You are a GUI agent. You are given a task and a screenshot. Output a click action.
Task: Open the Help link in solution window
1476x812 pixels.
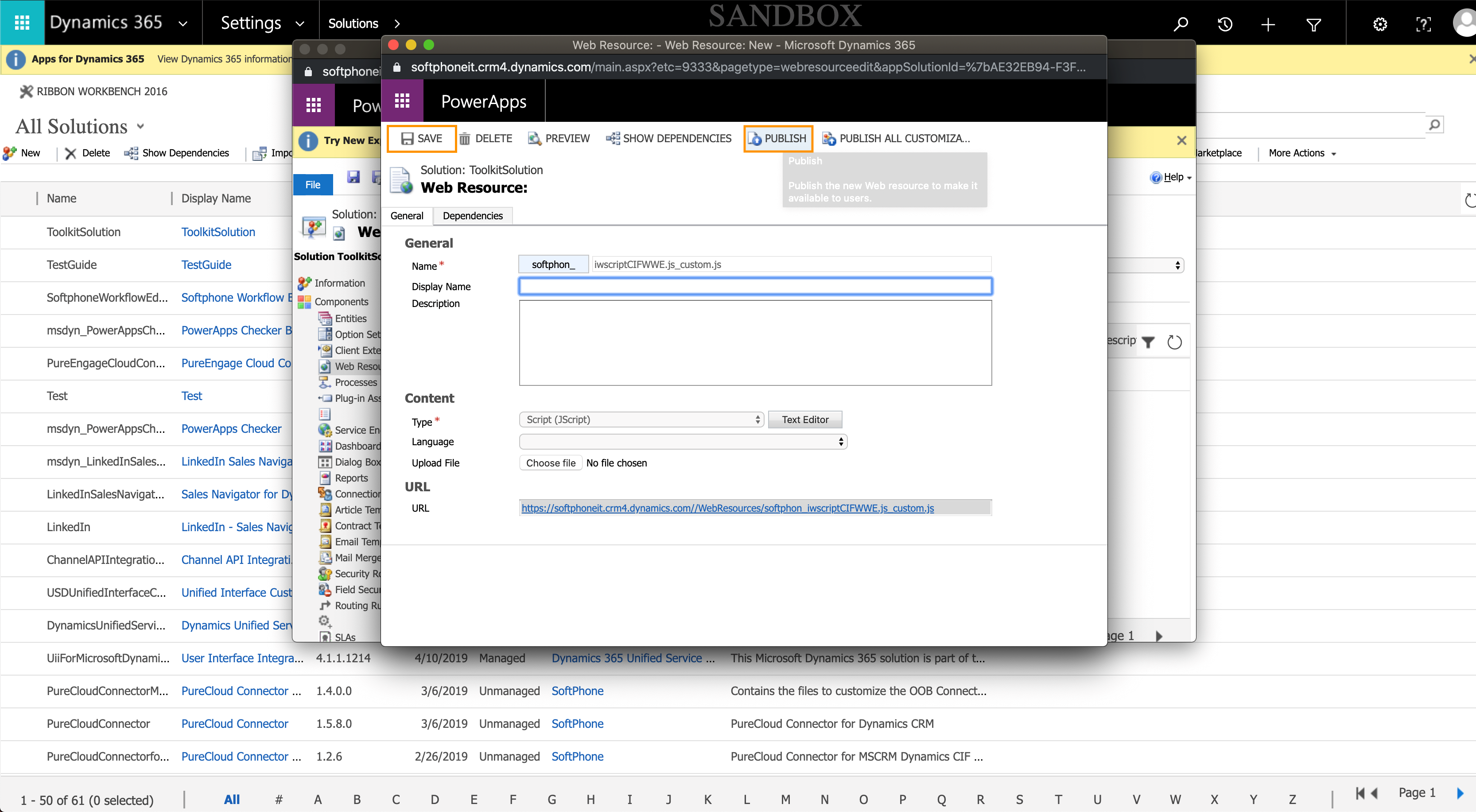1173,177
